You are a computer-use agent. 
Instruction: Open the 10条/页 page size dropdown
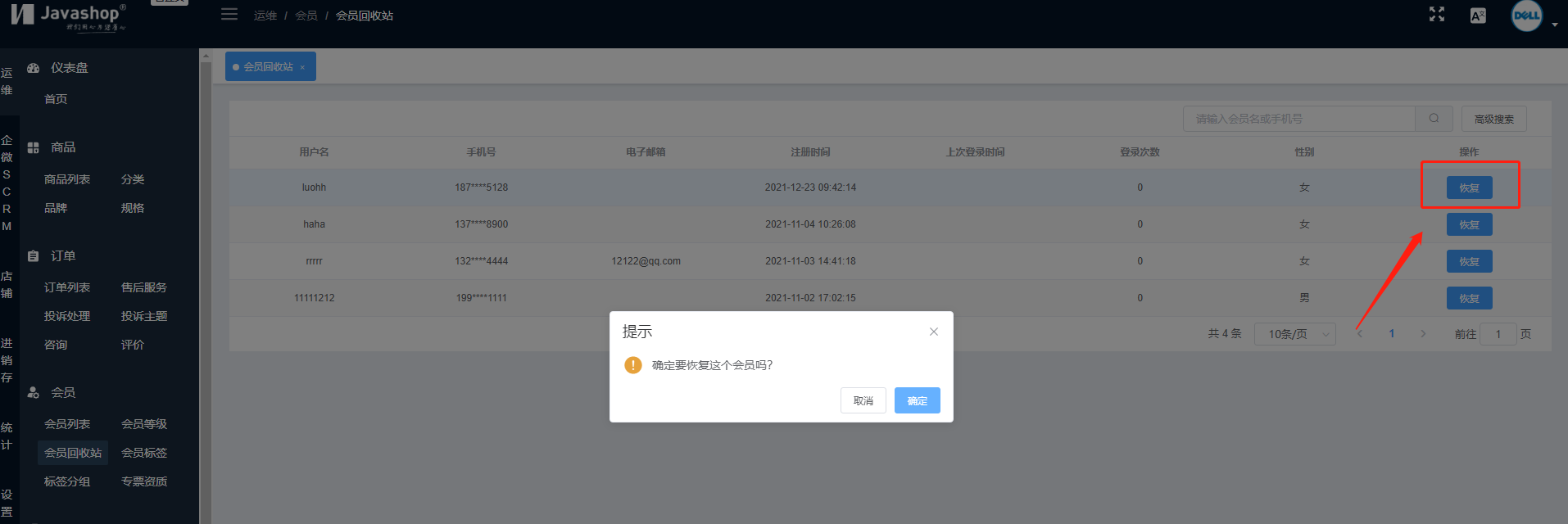click(1294, 334)
